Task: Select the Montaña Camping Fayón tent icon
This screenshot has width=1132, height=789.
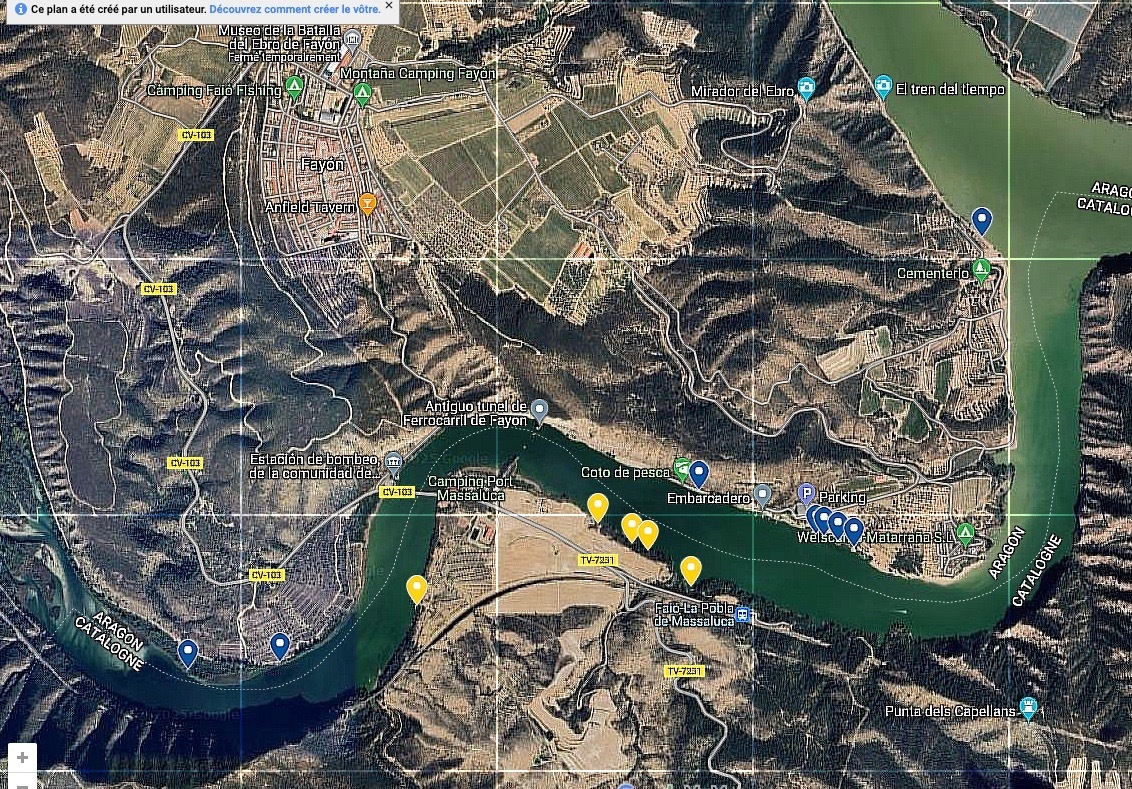Action: (362, 94)
